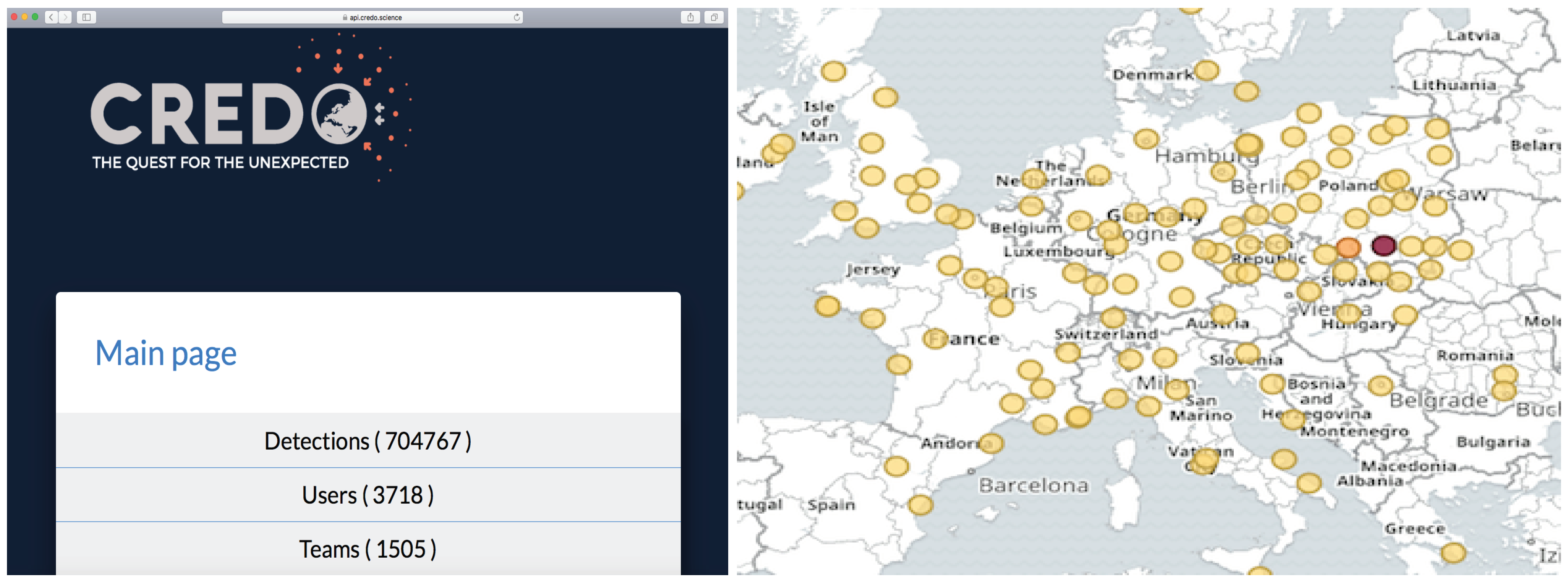The width and height of the screenshot is (1568, 583).
Task: Click the Safari forward navigation arrow
Action: pos(65,17)
